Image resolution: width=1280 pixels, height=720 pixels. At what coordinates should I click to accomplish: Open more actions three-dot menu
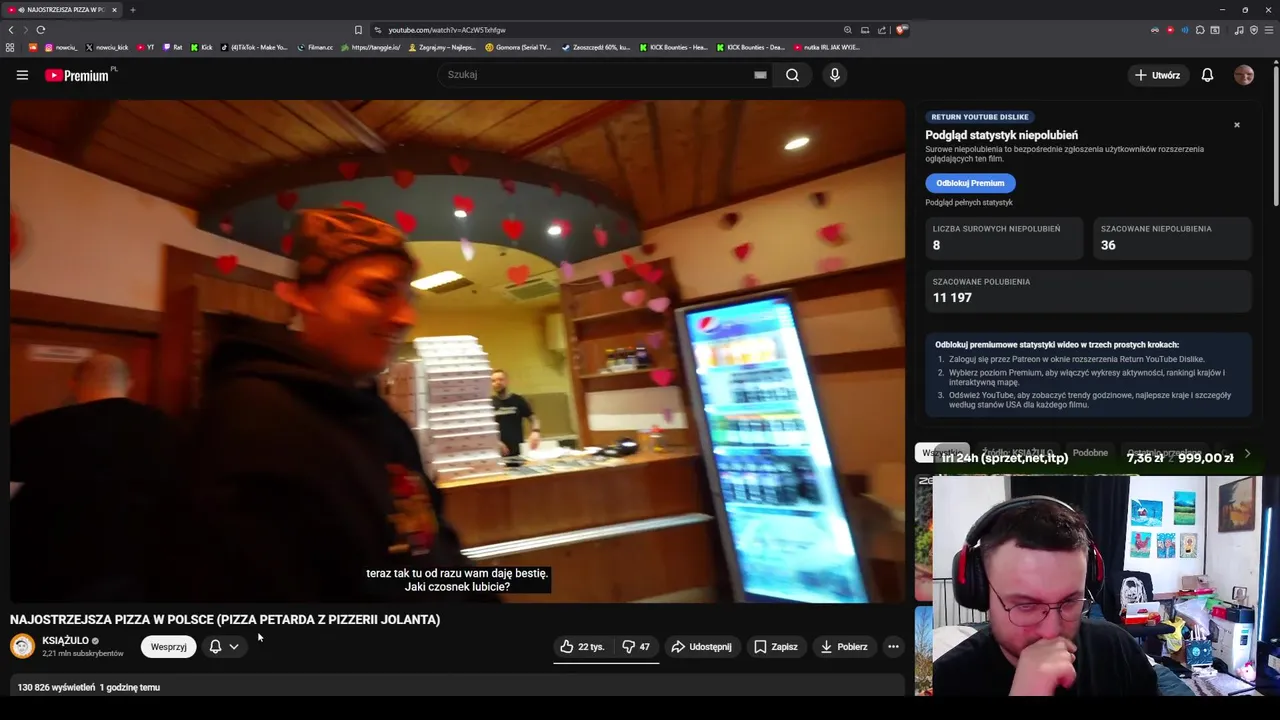click(893, 647)
